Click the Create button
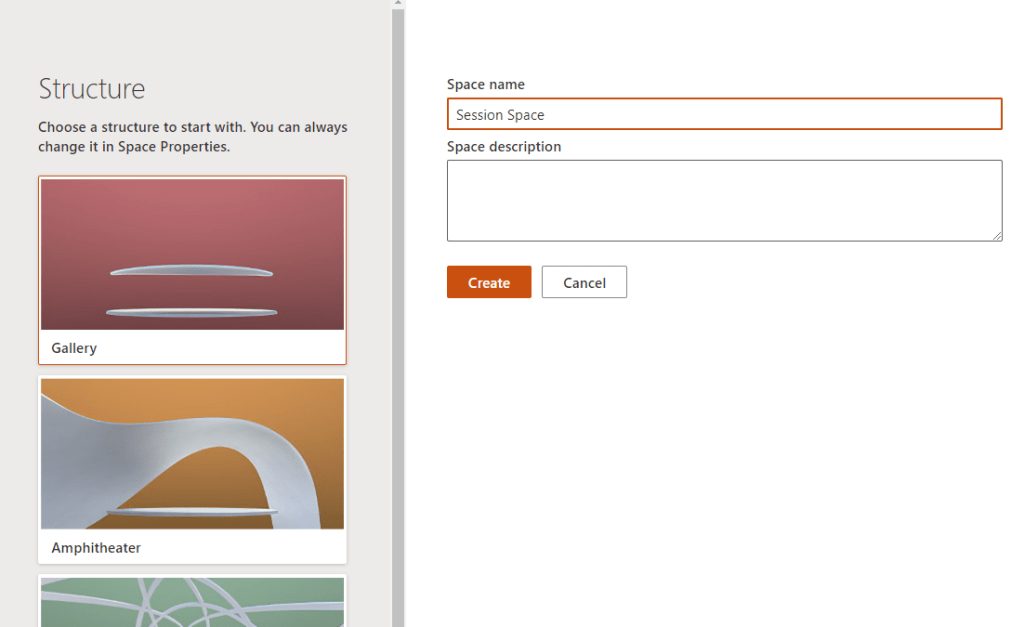The image size is (1024, 627). pos(489,282)
